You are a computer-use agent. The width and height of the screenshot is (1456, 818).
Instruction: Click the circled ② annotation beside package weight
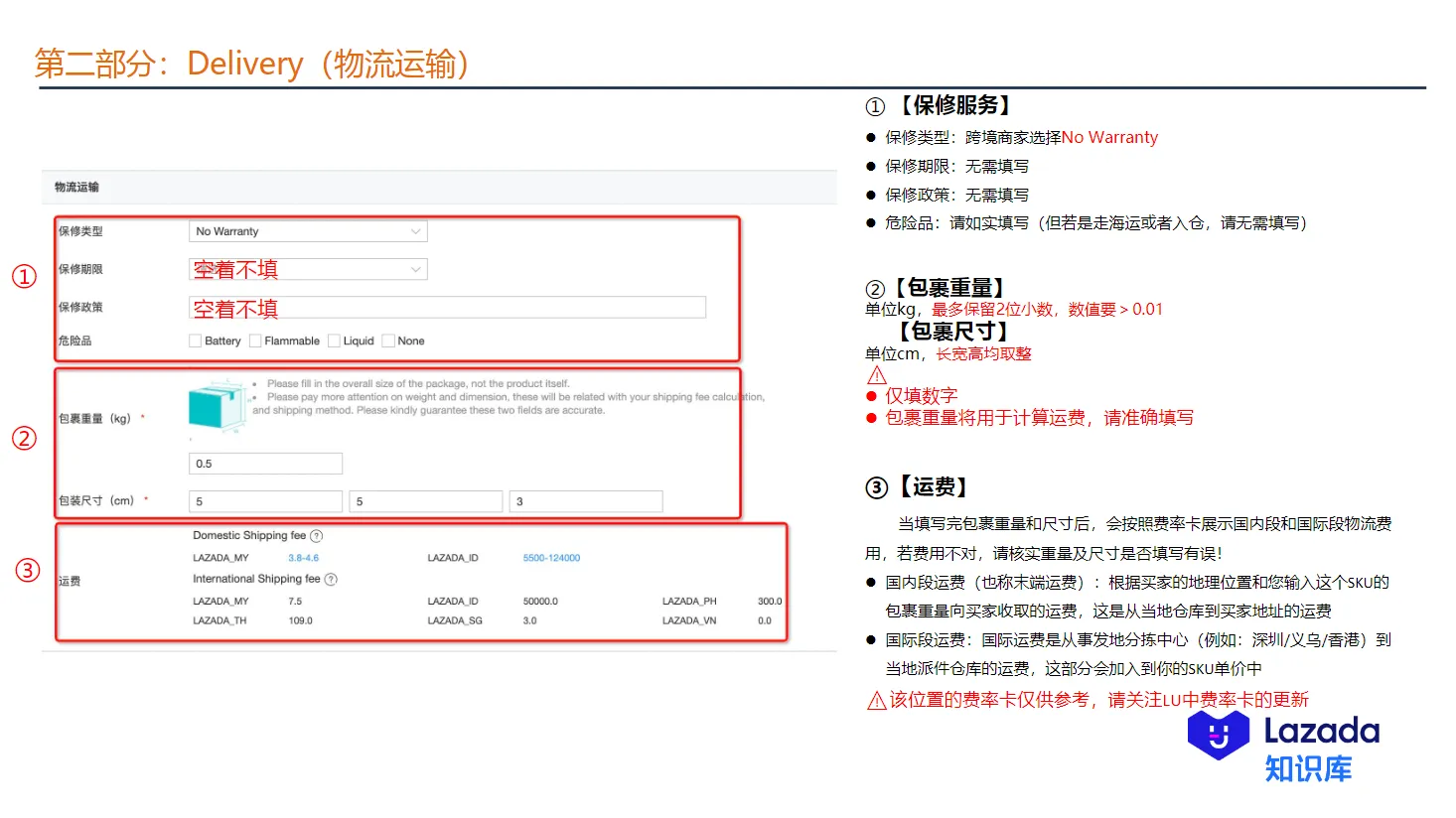(x=23, y=438)
